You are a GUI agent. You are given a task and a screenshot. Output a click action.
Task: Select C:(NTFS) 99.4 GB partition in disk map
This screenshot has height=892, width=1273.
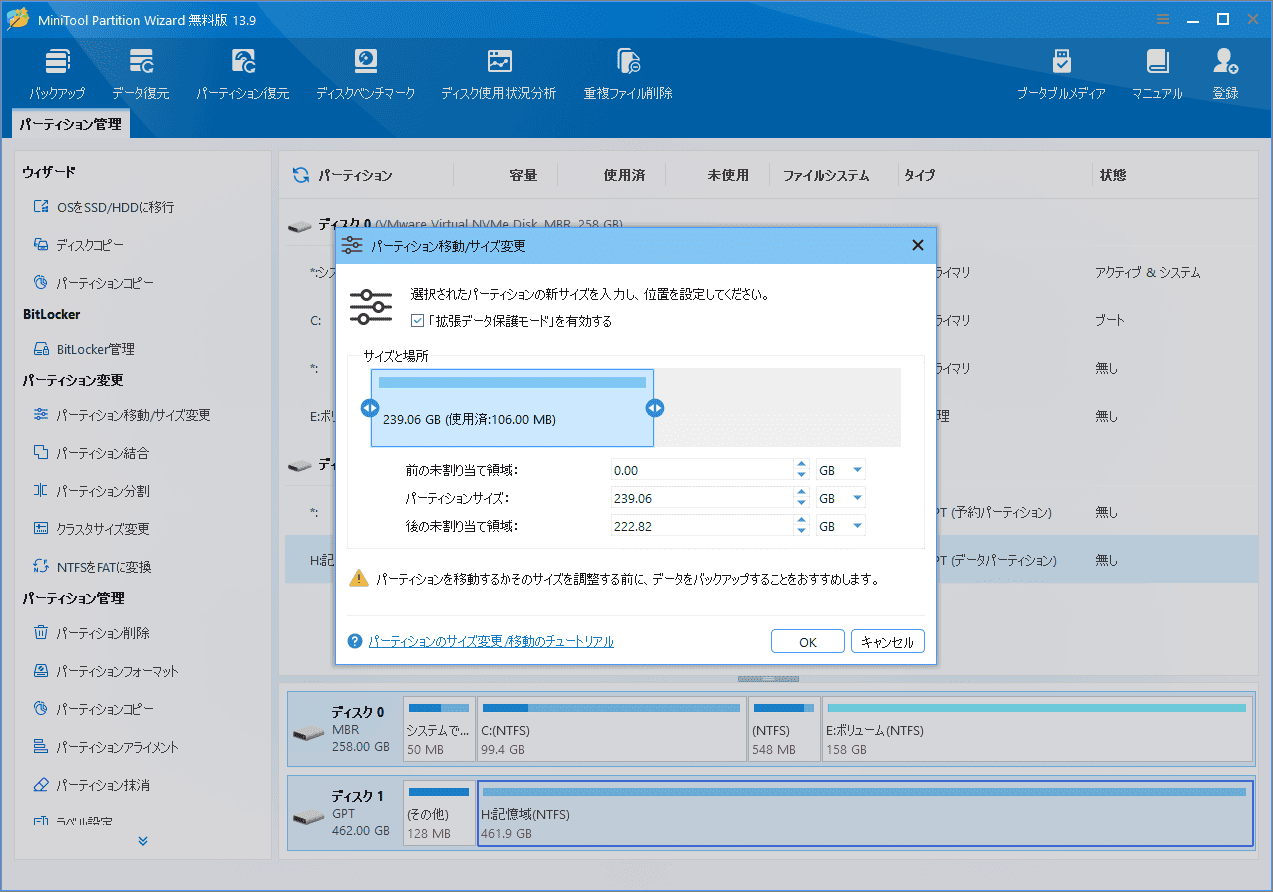(x=611, y=729)
